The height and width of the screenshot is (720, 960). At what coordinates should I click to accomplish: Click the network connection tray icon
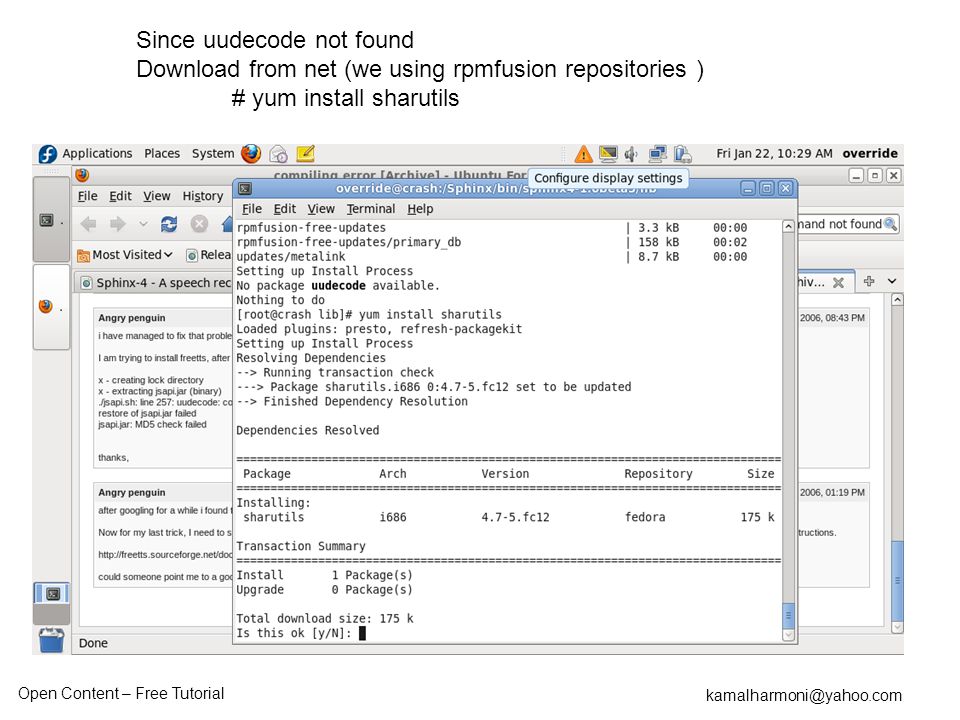pyautogui.click(x=658, y=154)
